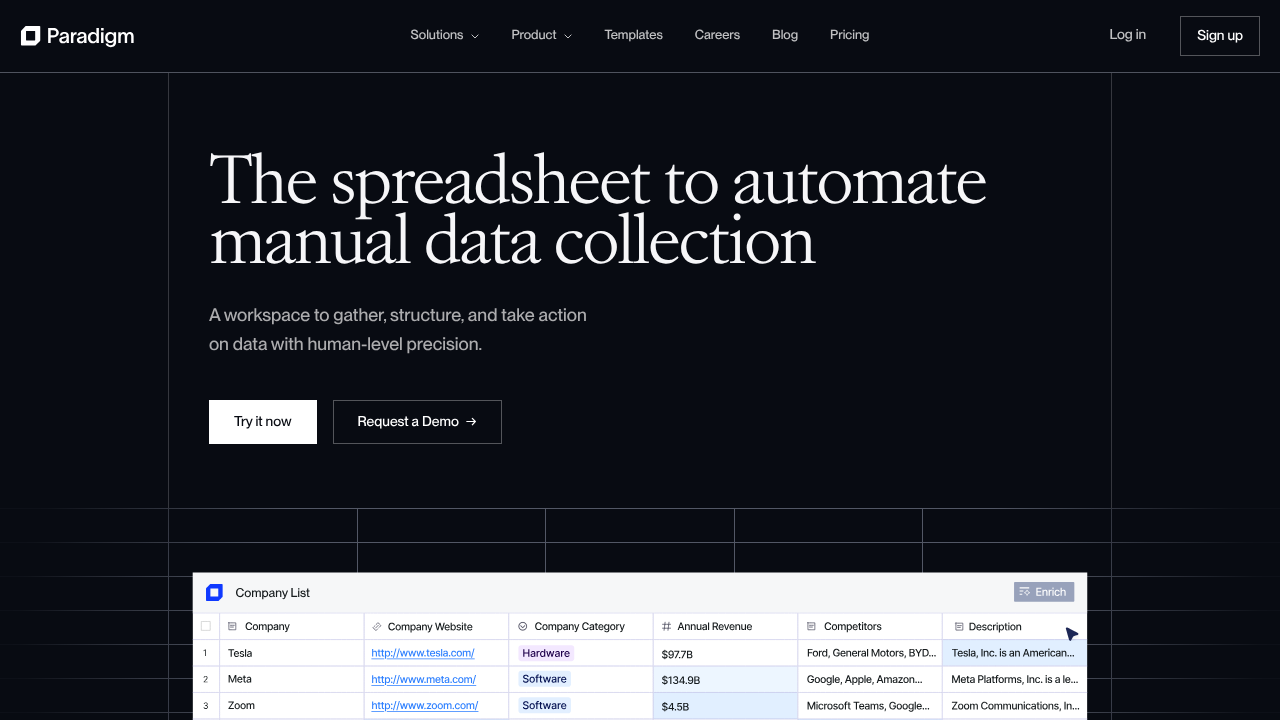Click the Enrich button on the spreadsheet

tap(1043, 591)
